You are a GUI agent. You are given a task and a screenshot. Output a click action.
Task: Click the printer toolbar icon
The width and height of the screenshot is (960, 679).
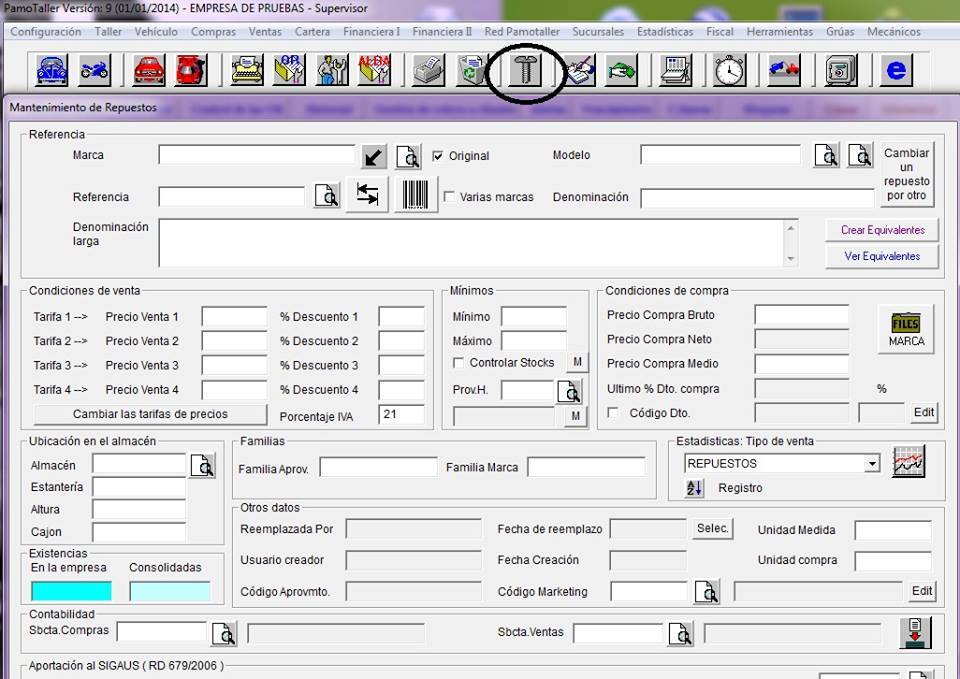429,70
